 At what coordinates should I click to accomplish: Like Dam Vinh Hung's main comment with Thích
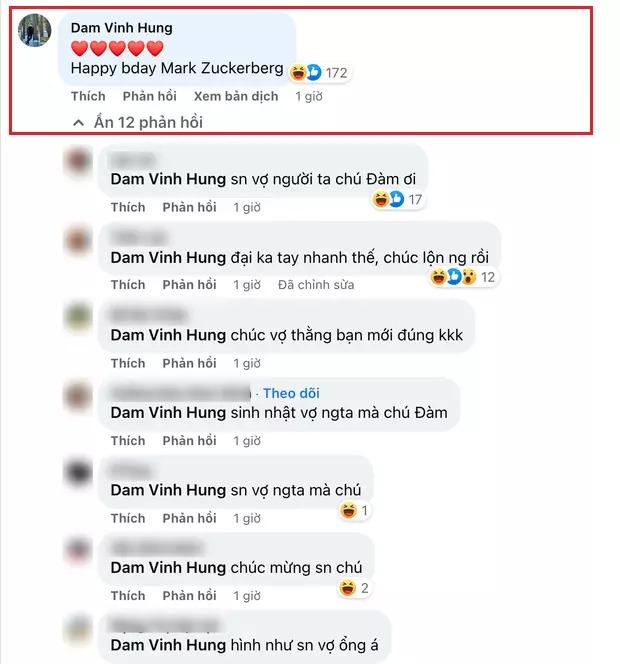tap(88, 96)
